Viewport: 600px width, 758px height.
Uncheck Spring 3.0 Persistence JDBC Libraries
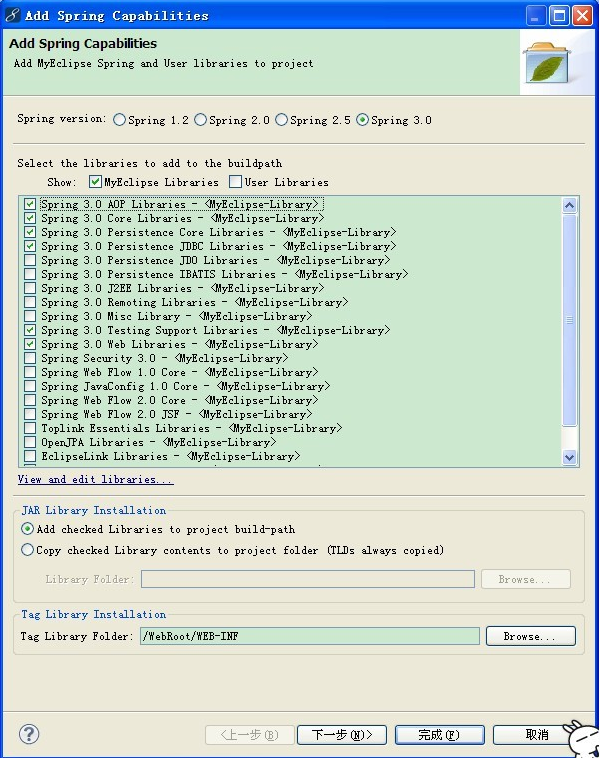point(30,247)
